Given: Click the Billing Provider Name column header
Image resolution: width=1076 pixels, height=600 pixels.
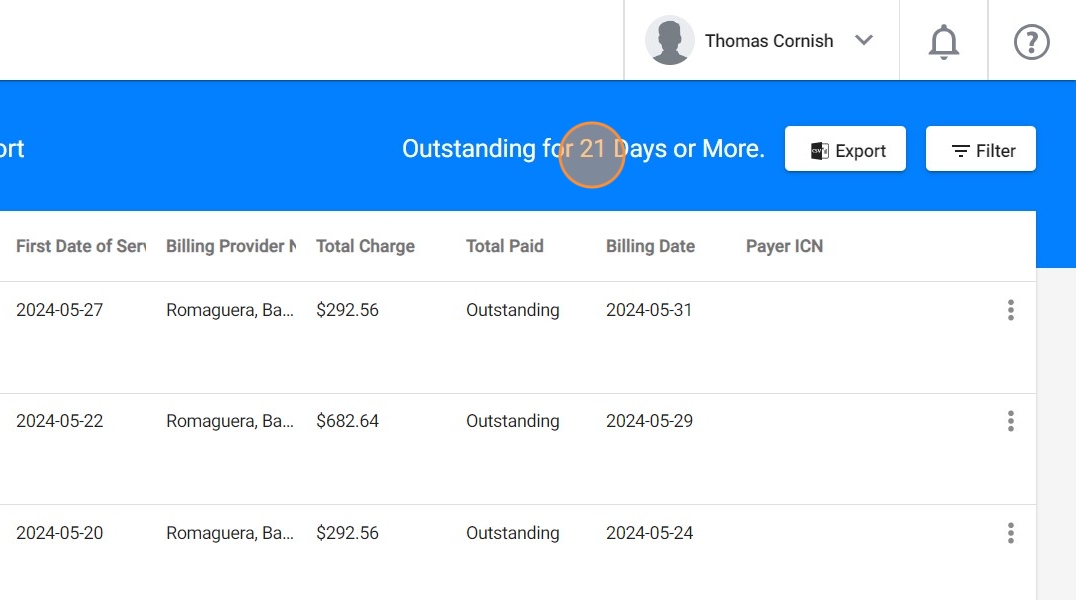Looking at the screenshot, I should point(230,246).
